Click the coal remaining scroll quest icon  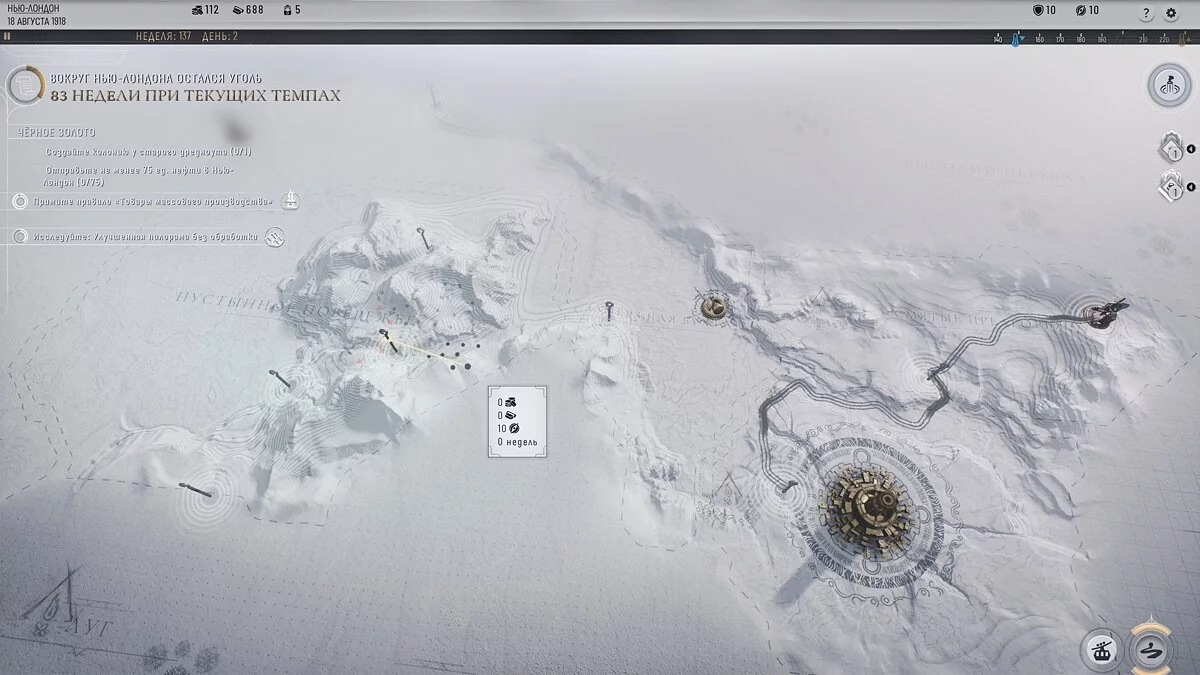(24, 85)
